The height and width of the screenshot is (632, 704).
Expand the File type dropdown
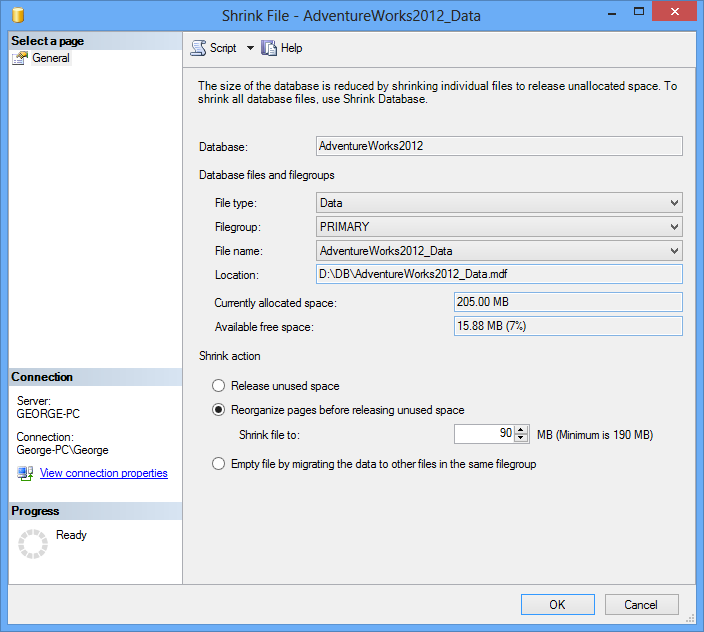point(499,203)
